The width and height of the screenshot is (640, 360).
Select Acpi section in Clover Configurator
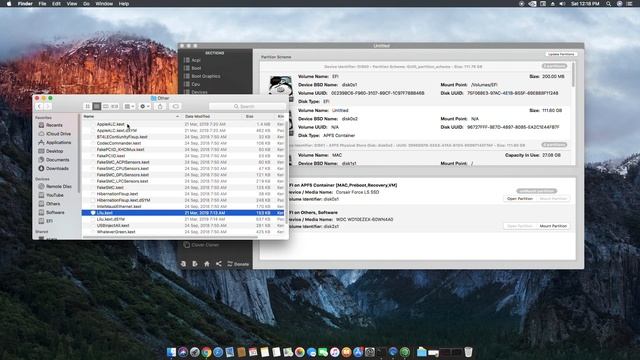tap(196, 60)
